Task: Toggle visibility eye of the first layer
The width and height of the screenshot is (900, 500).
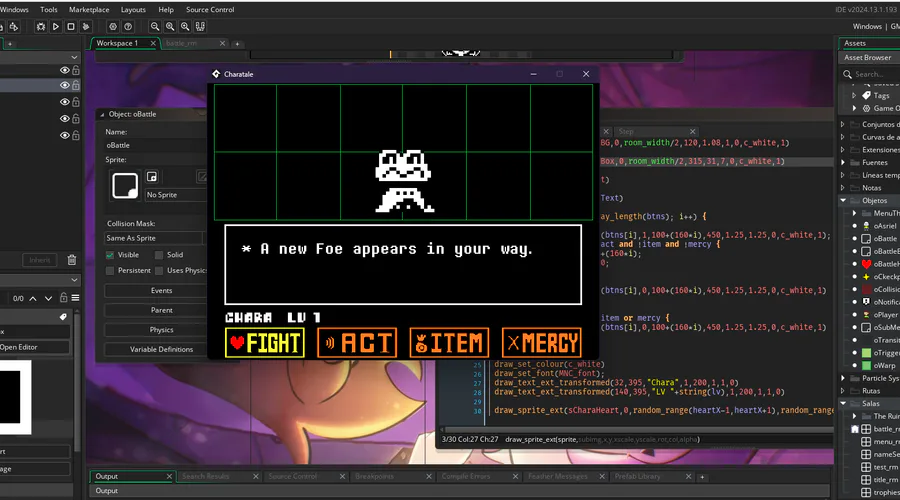Action: coord(64,70)
